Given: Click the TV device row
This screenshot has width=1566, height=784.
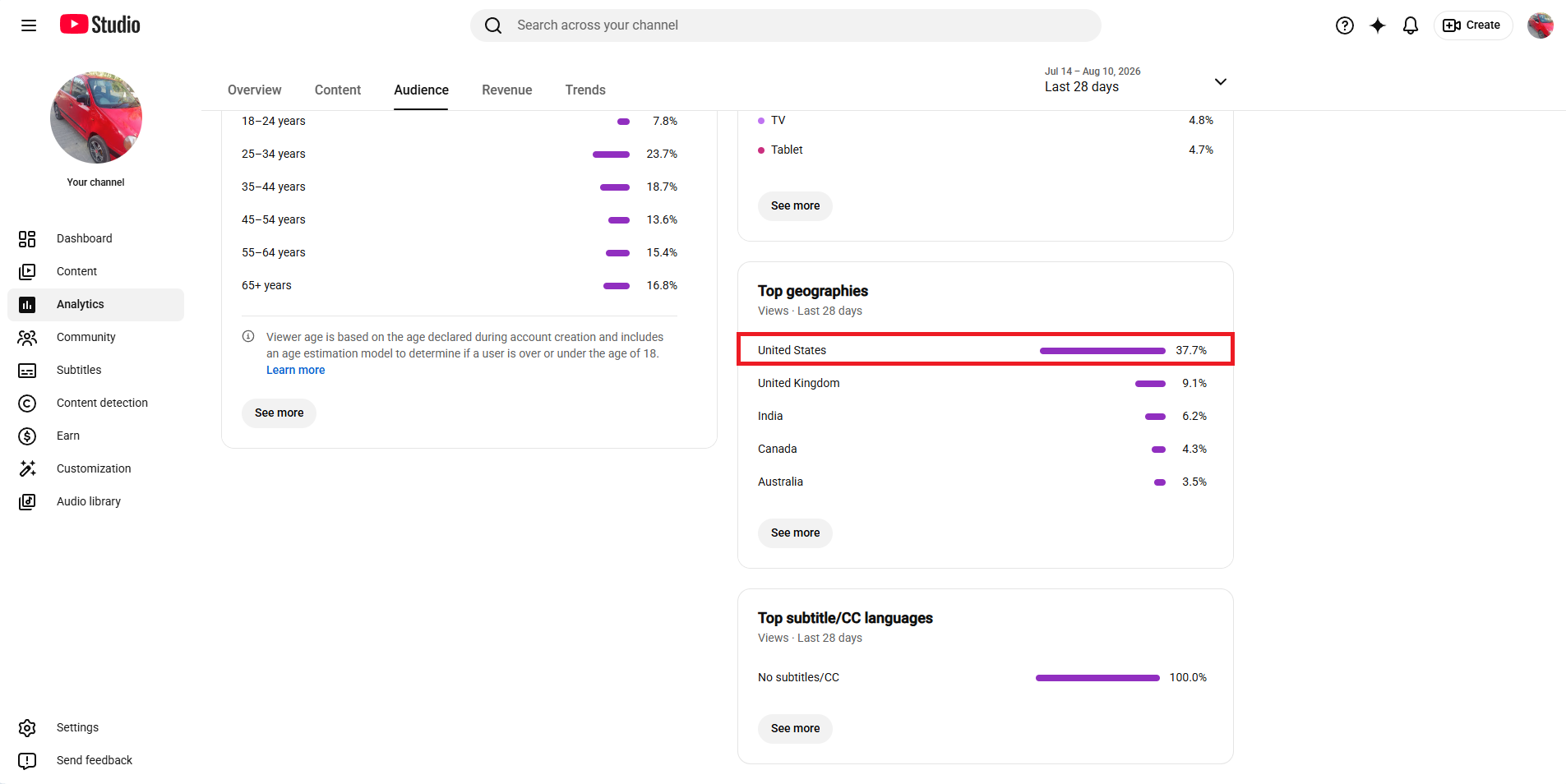Looking at the screenshot, I should 986,120.
